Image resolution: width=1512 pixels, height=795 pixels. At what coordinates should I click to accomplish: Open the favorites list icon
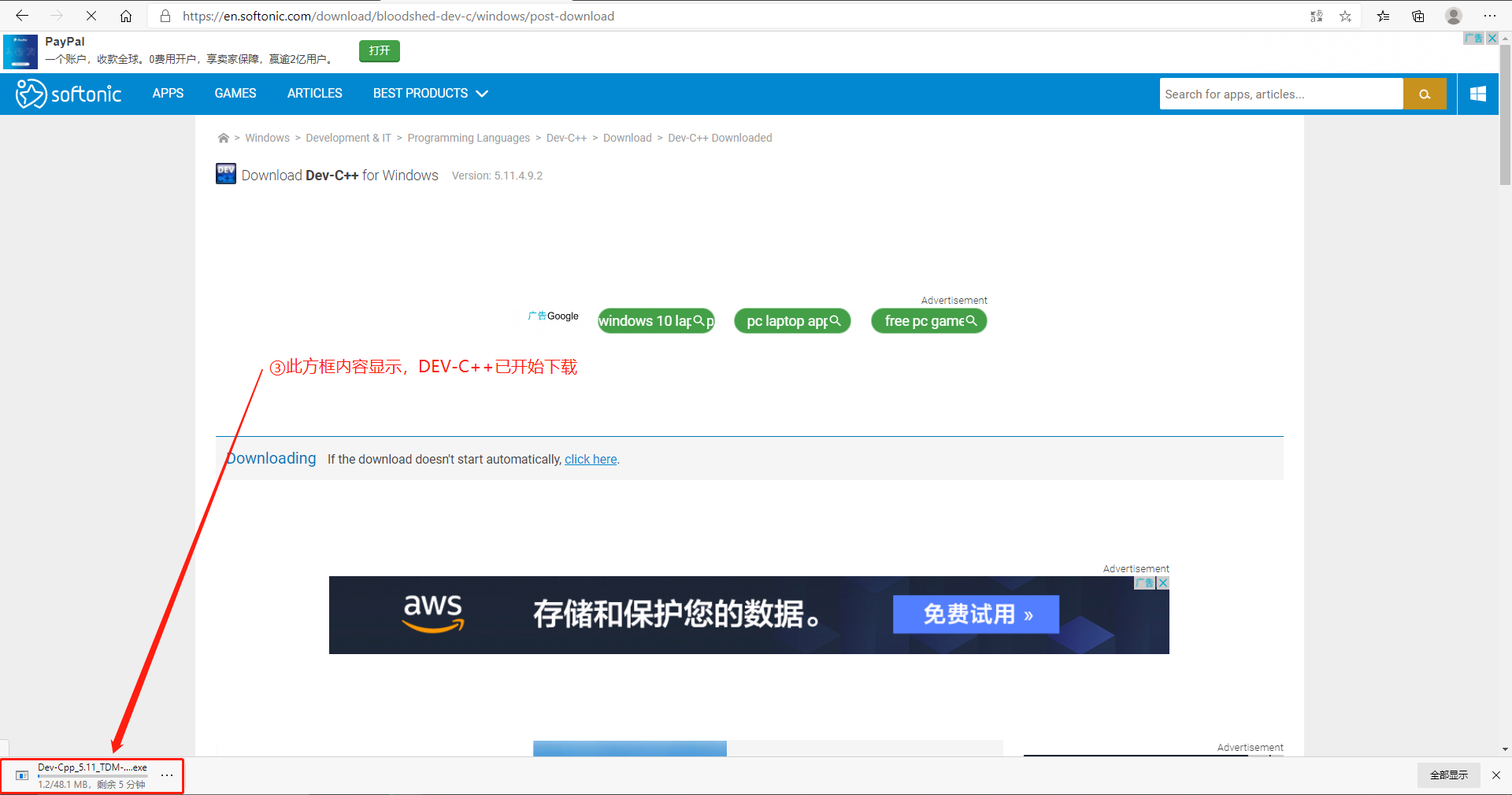click(1383, 16)
